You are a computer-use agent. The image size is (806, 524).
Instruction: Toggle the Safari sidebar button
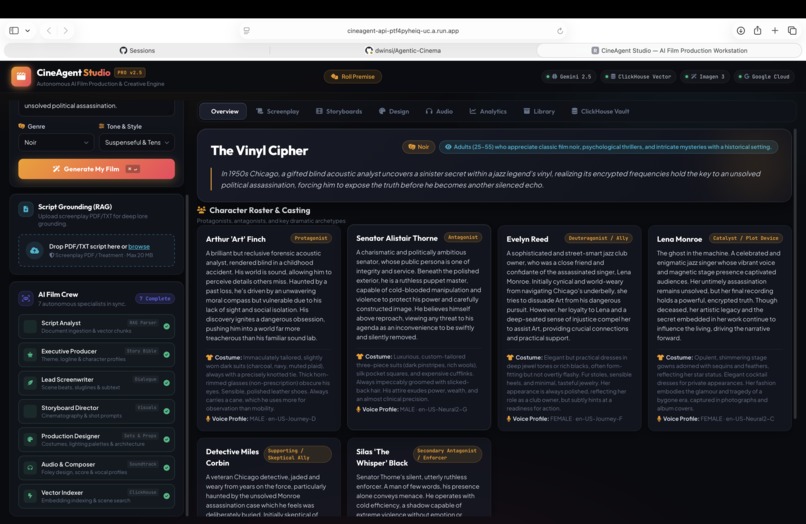pyautogui.click(x=14, y=30)
